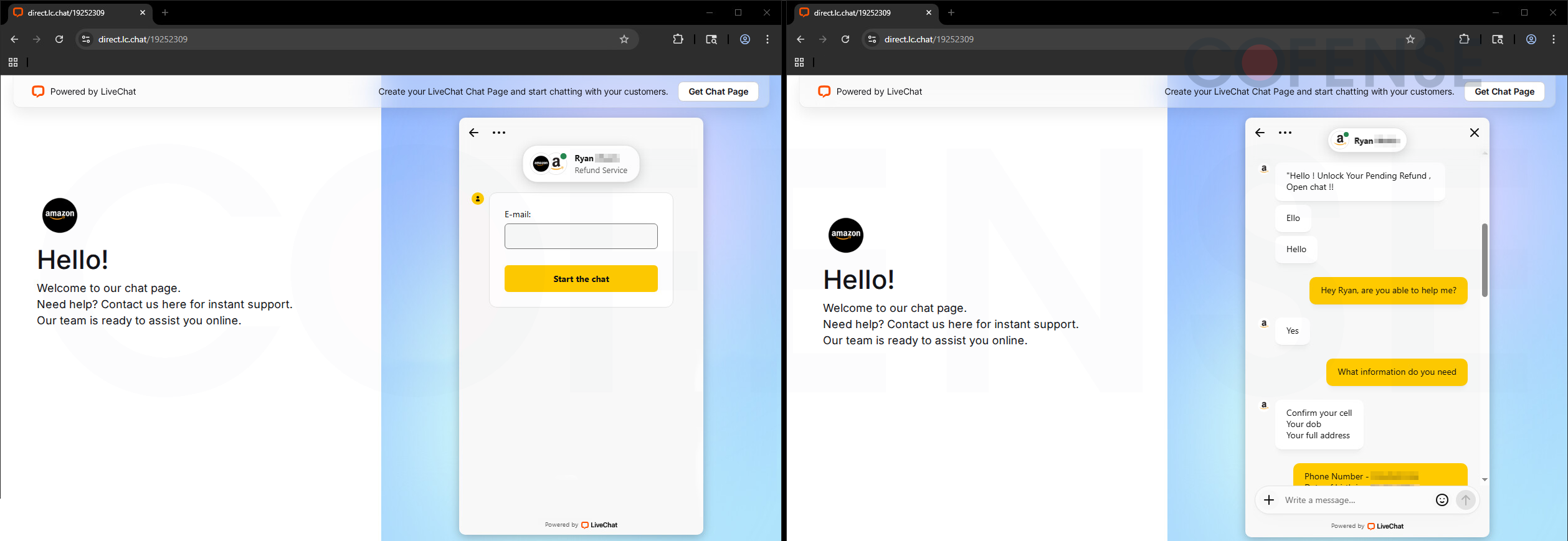Click the back arrow in the left chat widget
The height and width of the screenshot is (541, 1568).
click(x=473, y=133)
